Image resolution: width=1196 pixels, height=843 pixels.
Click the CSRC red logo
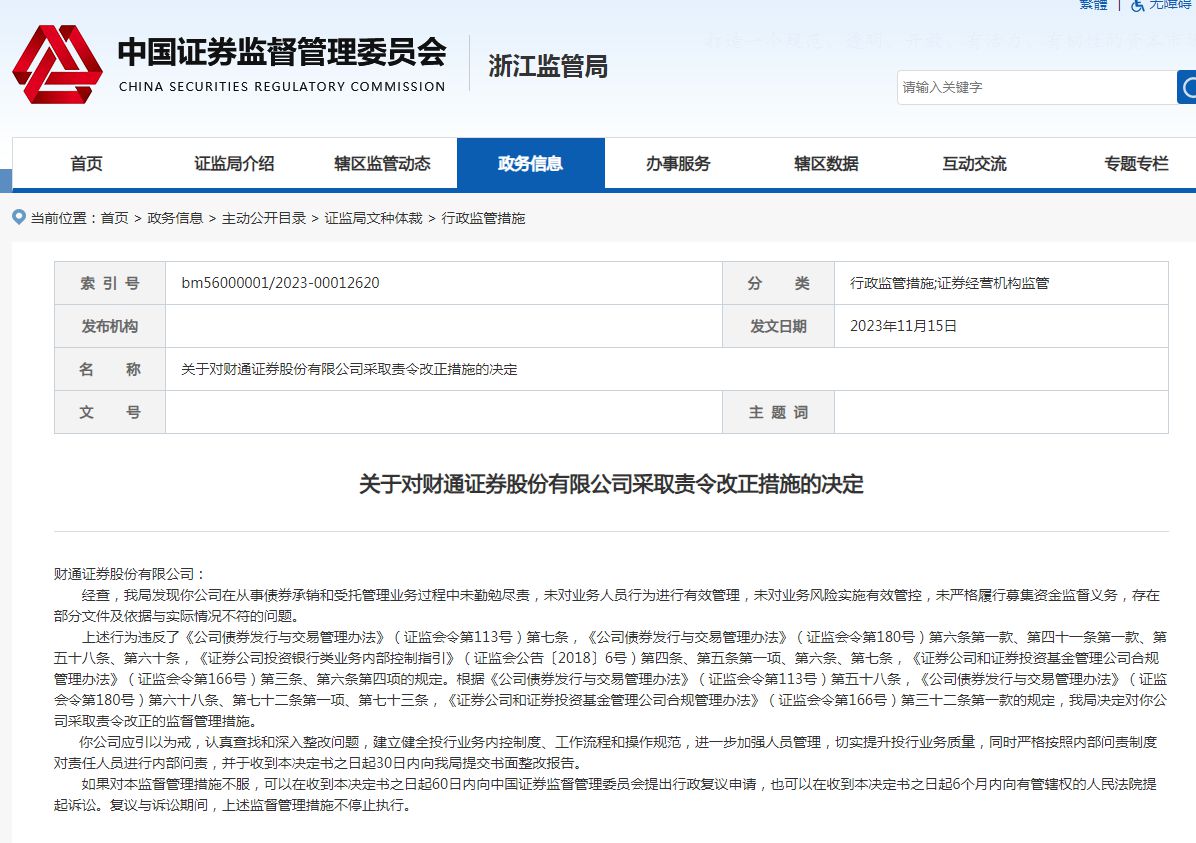pyautogui.click(x=57, y=65)
